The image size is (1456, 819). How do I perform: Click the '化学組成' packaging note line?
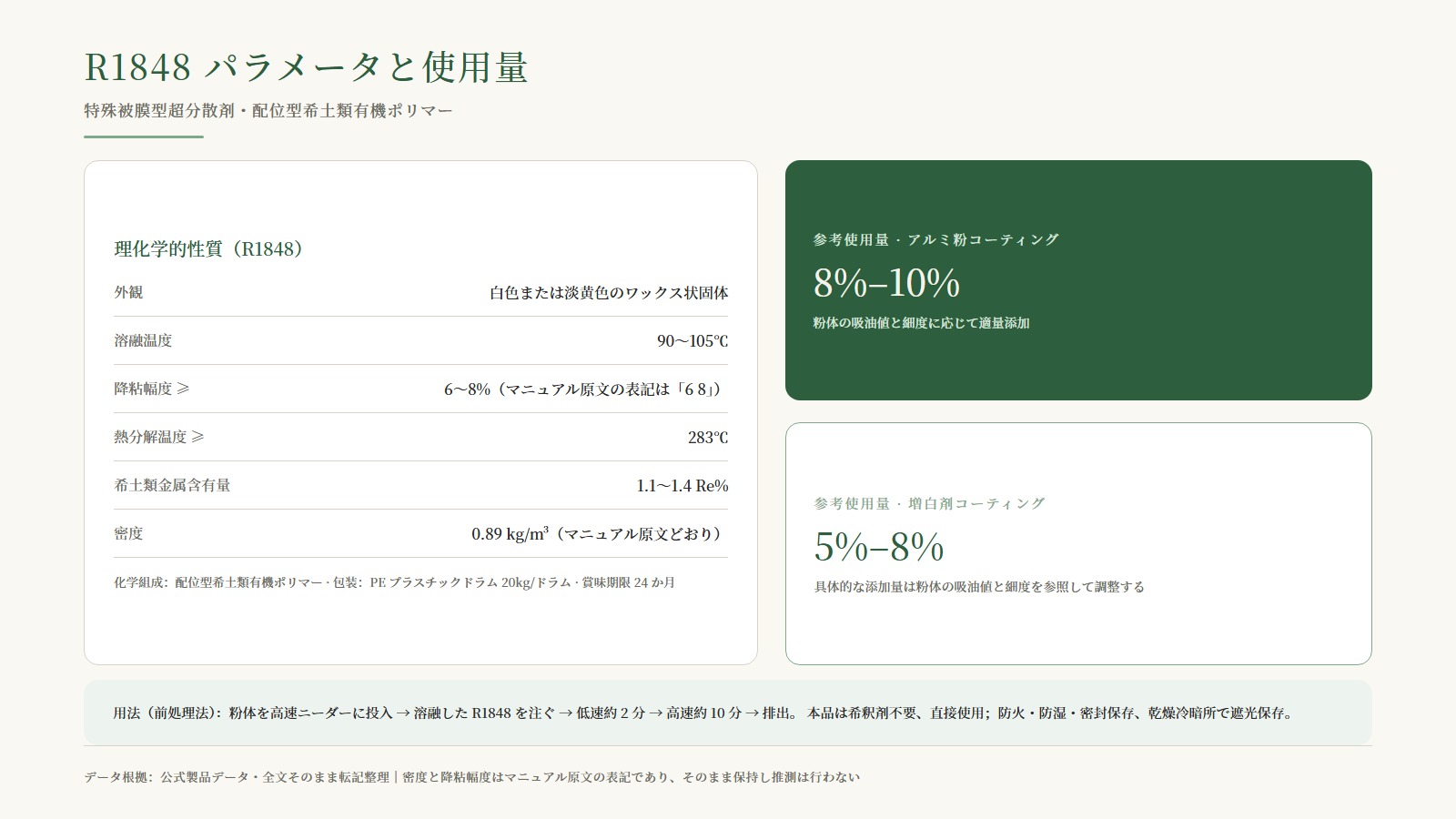tap(394, 582)
